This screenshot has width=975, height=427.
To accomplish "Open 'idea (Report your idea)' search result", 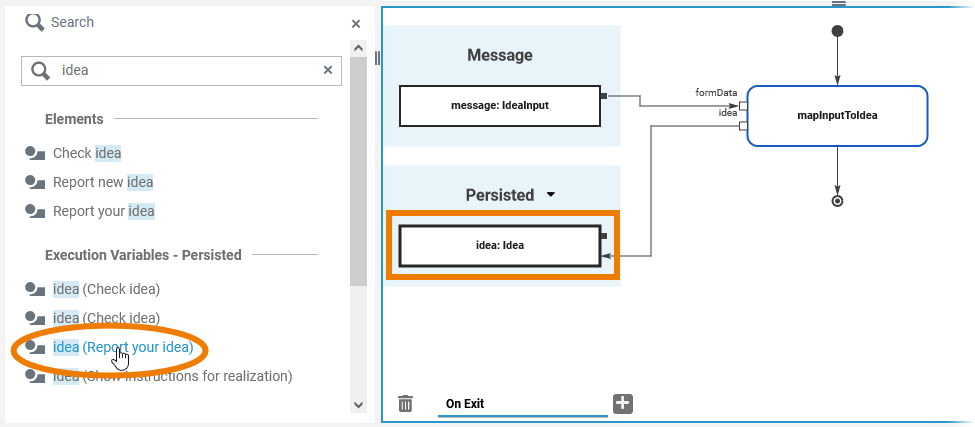I will pyautogui.click(x=123, y=347).
